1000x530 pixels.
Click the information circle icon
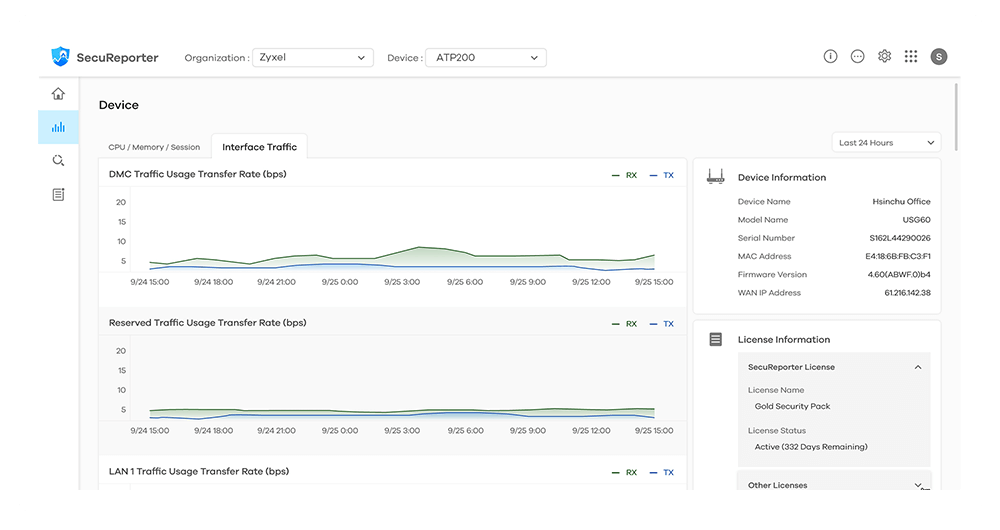click(x=830, y=57)
